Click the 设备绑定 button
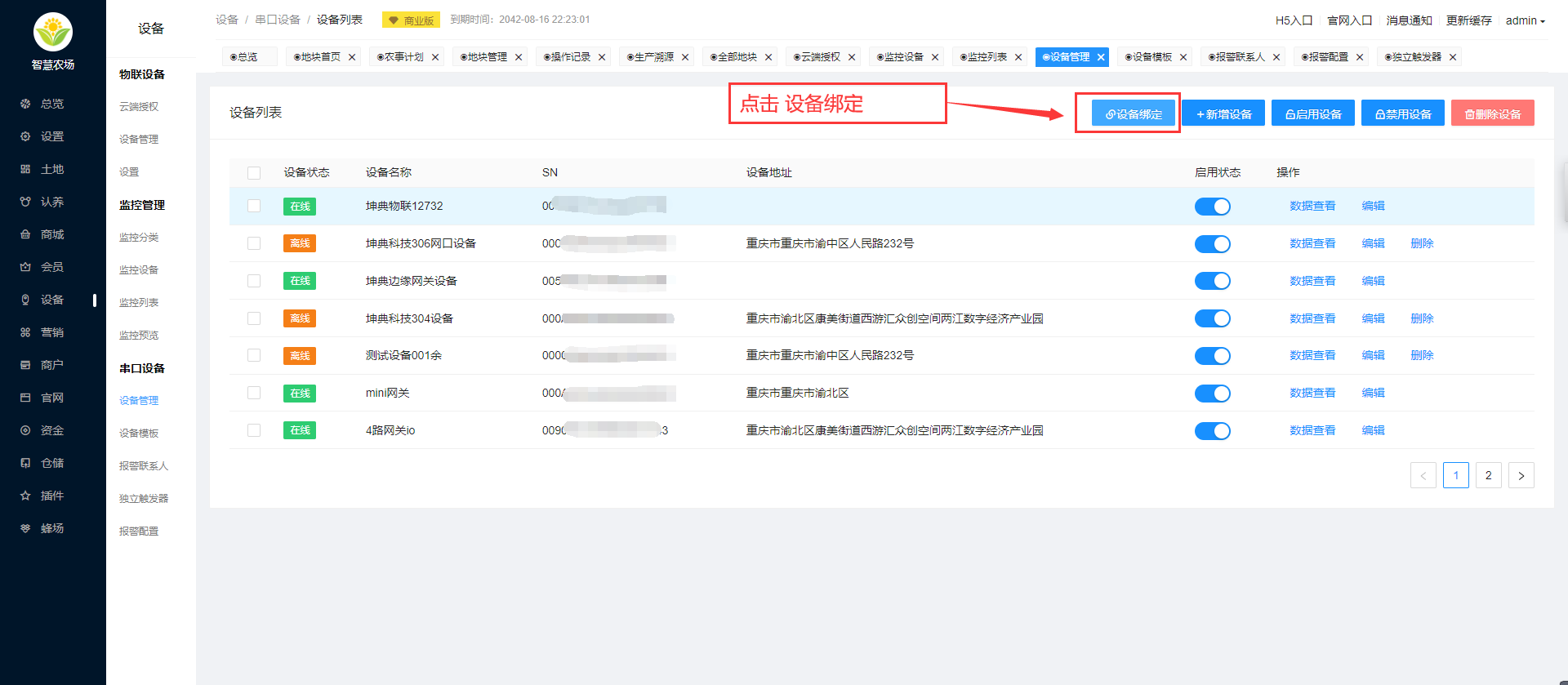Screen dimensions: 1568x685 click(x=1134, y=113)
